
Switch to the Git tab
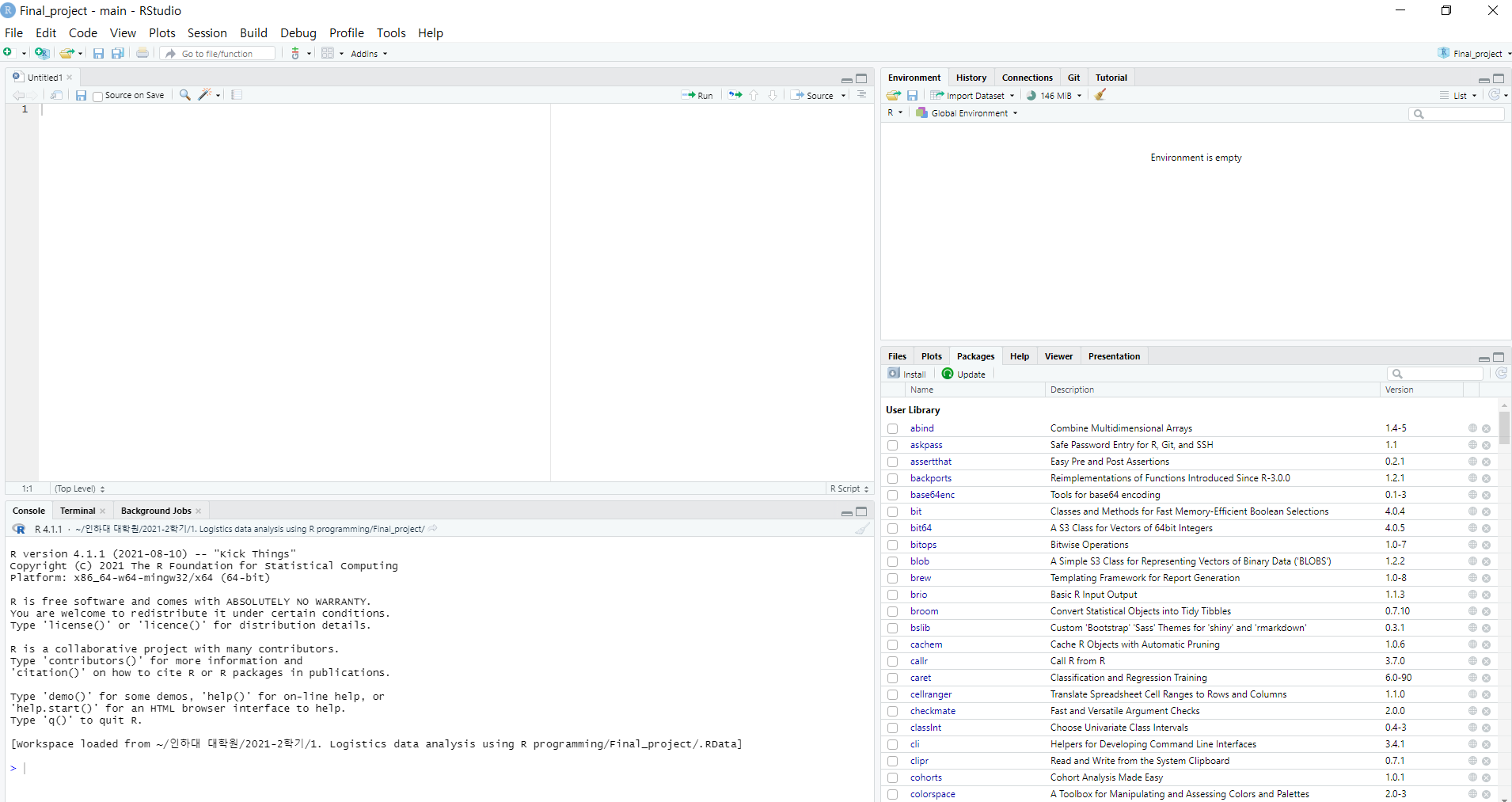click(1073, 78)
